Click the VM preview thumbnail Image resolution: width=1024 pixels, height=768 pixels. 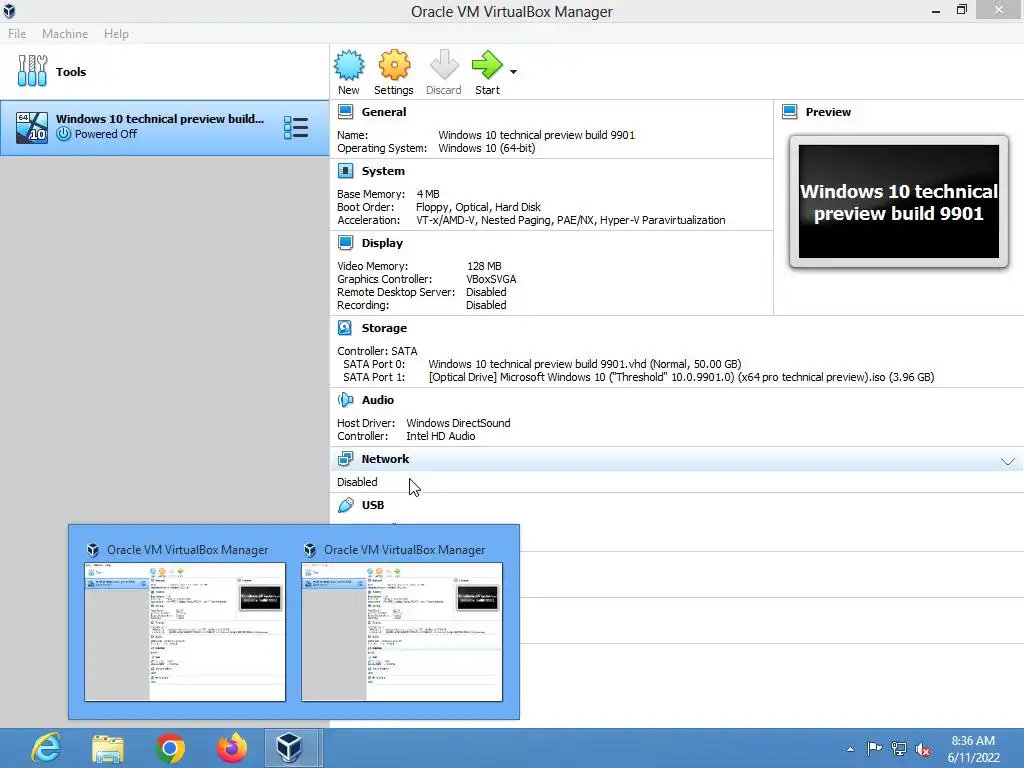tap(899, 202)
